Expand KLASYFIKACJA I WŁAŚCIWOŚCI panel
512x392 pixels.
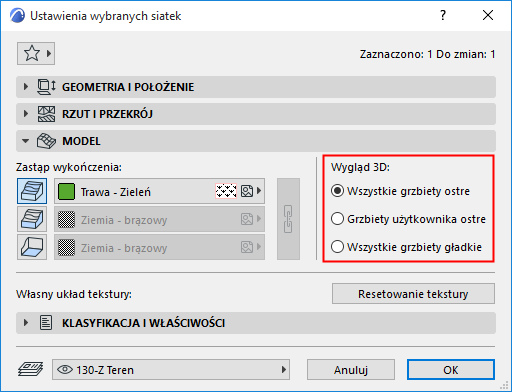pyautogui.click(x=256, y=323)
